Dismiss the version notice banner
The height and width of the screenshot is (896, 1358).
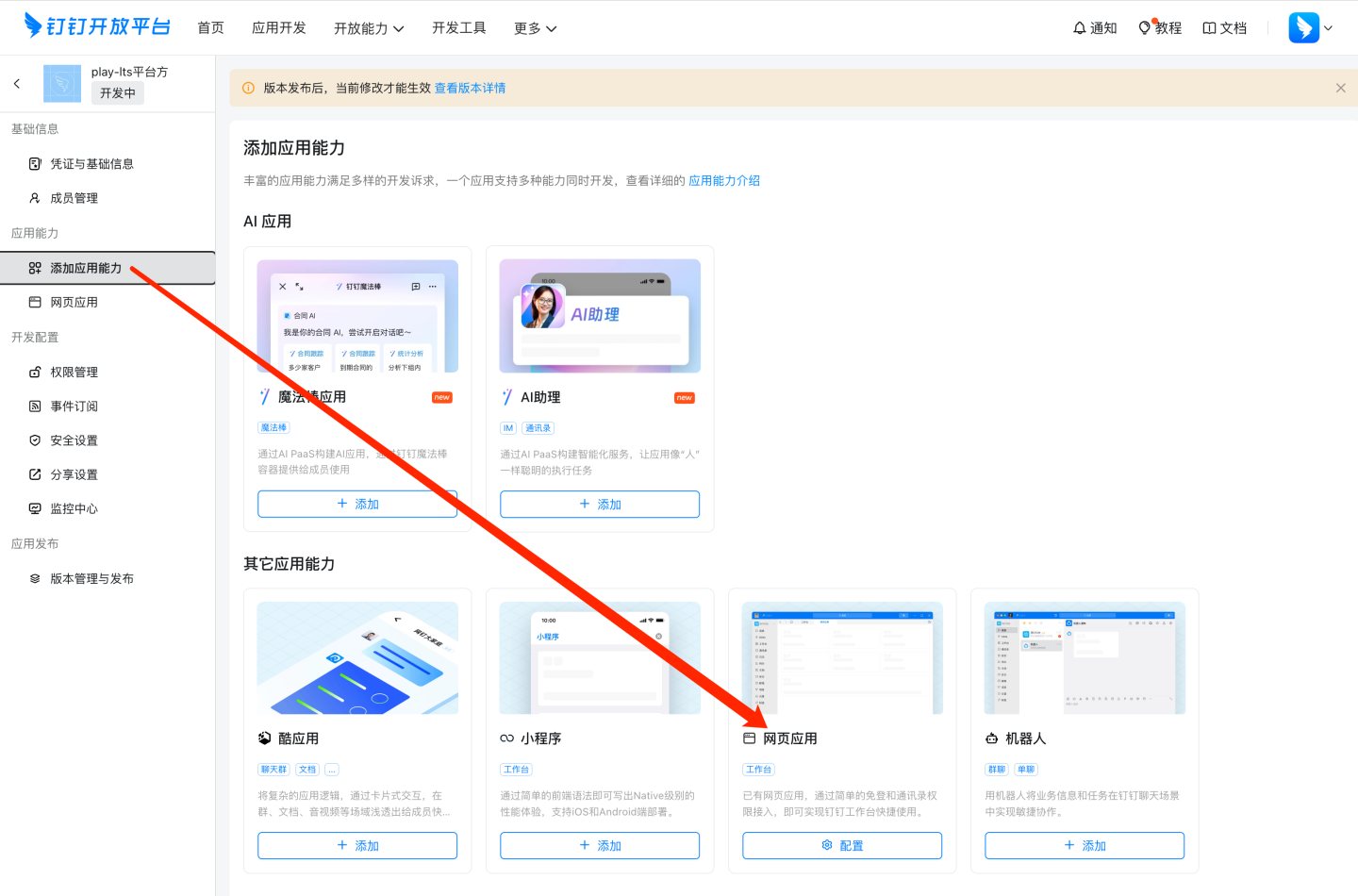point(1340,87)
